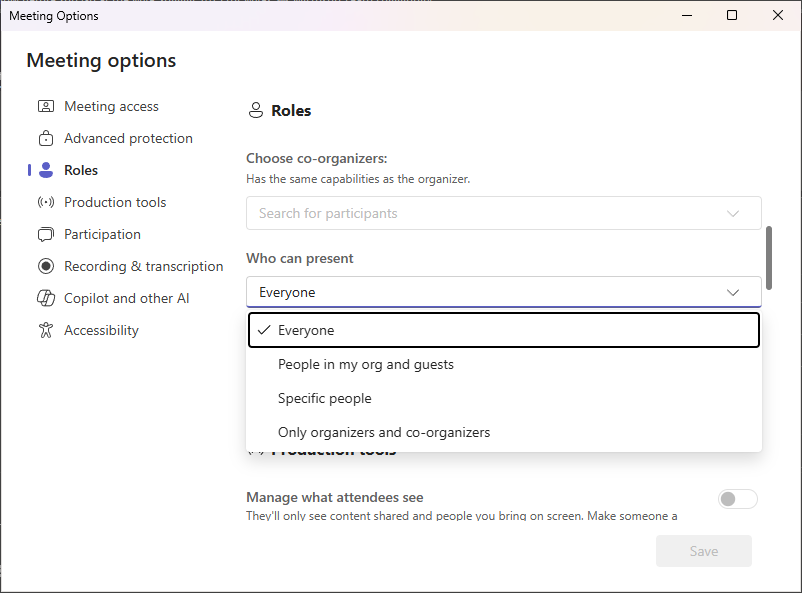The image size is (802, 593).
Task: Click the Copilot and other AI icon
Action: tap(46, 298)
